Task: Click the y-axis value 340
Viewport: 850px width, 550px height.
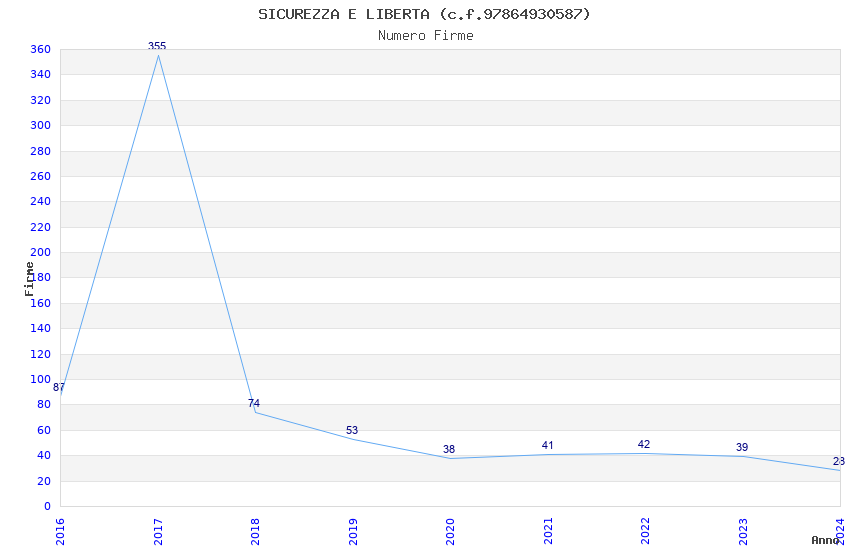Action: pyautogui.click(x=41, y=74)
